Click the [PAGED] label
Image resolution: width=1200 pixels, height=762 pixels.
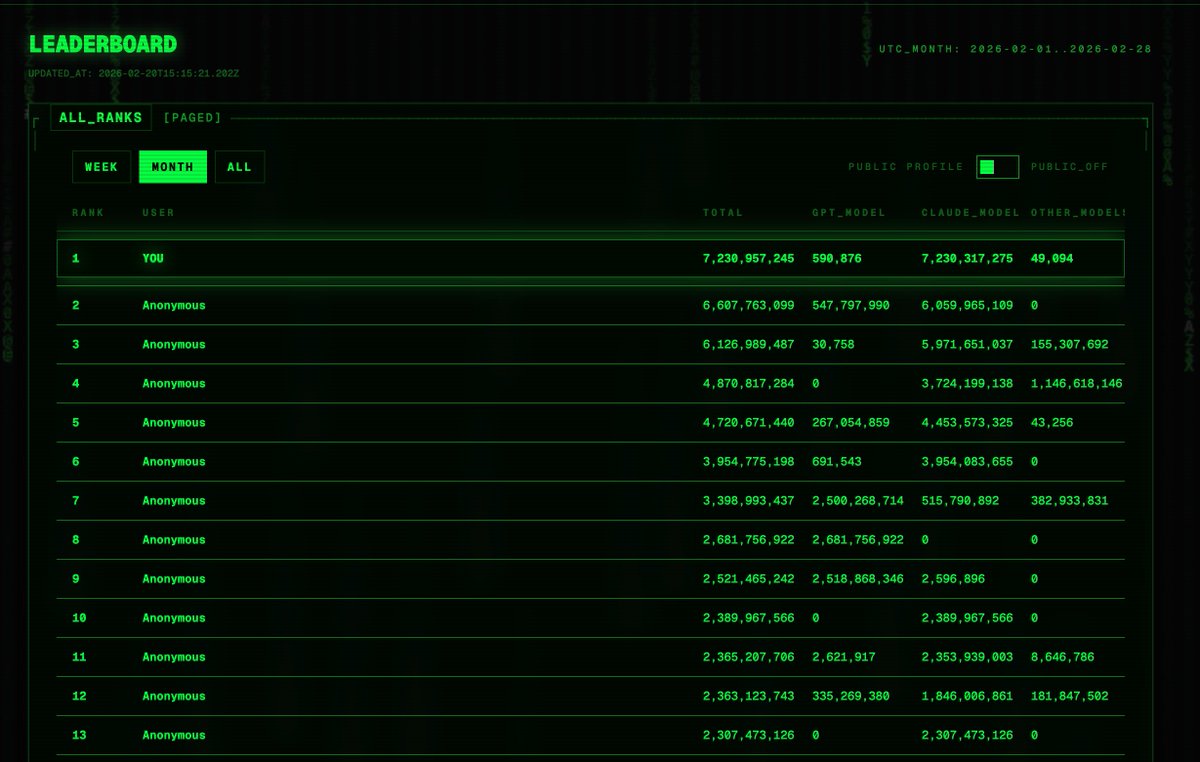click(x=192, y=118)
